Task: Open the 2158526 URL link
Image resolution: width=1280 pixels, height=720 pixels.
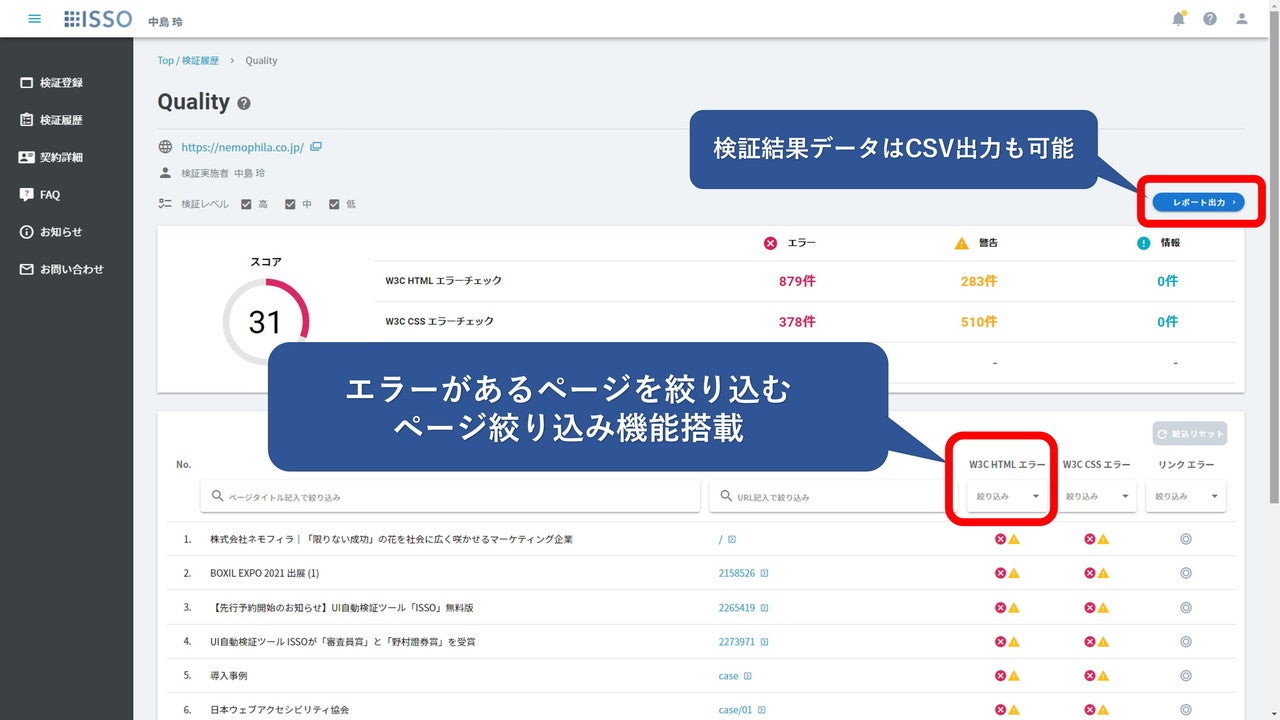Action: (737, 574)
